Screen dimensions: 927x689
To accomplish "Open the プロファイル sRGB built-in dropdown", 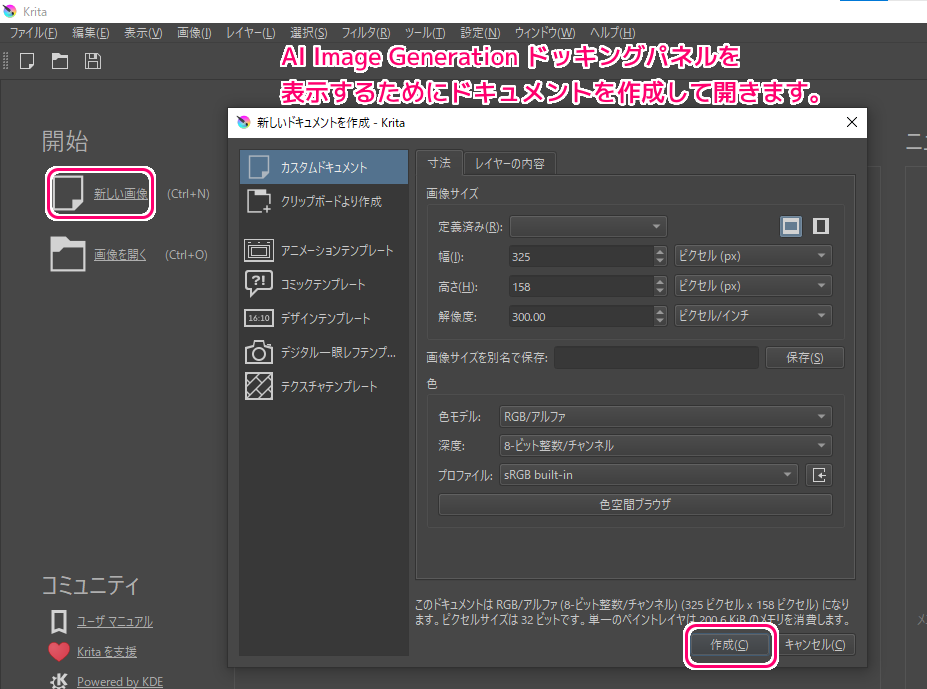I will 649,475.
